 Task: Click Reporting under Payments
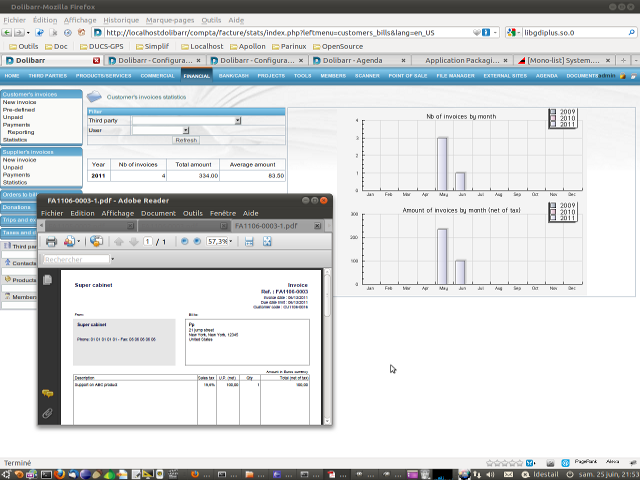coord(21,132)
